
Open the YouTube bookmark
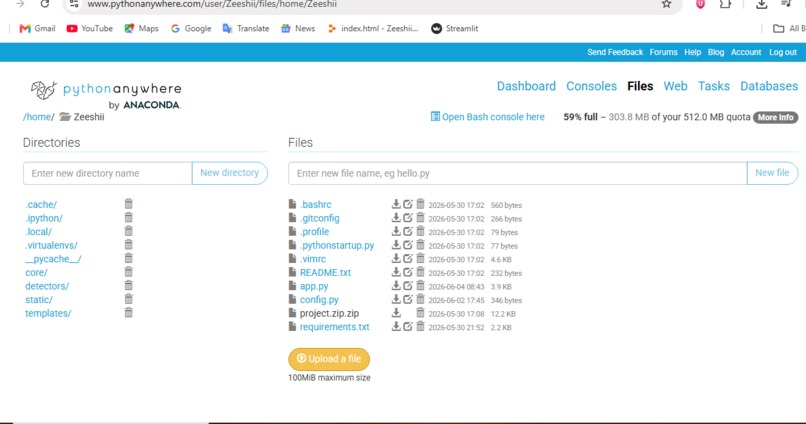(89, 28)
